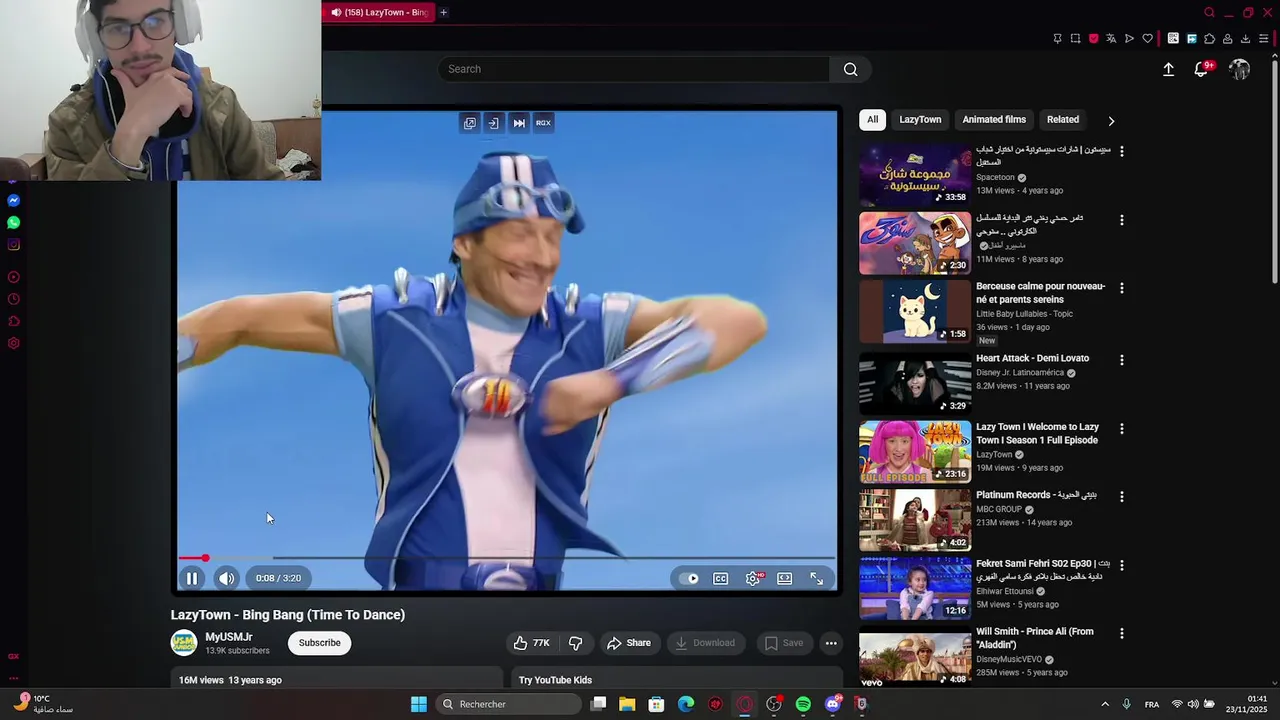Open options for Berceuse calme video
Viewport: 1280px width, 720px height.
(1121, 288)
